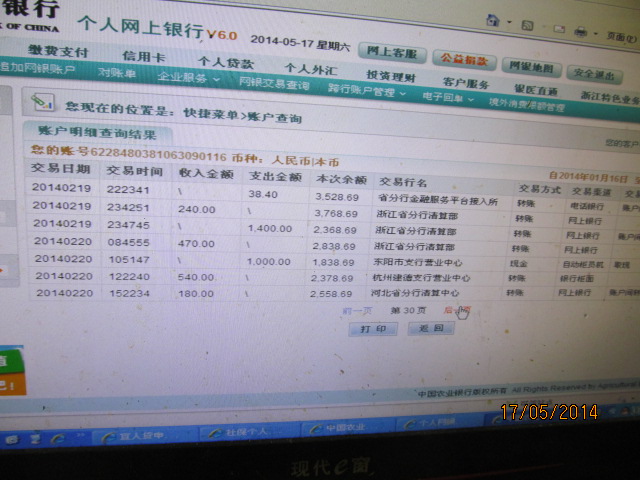Click the 本次余额 column header
This screenshot has height=480, width=640.
click(341, 179)
